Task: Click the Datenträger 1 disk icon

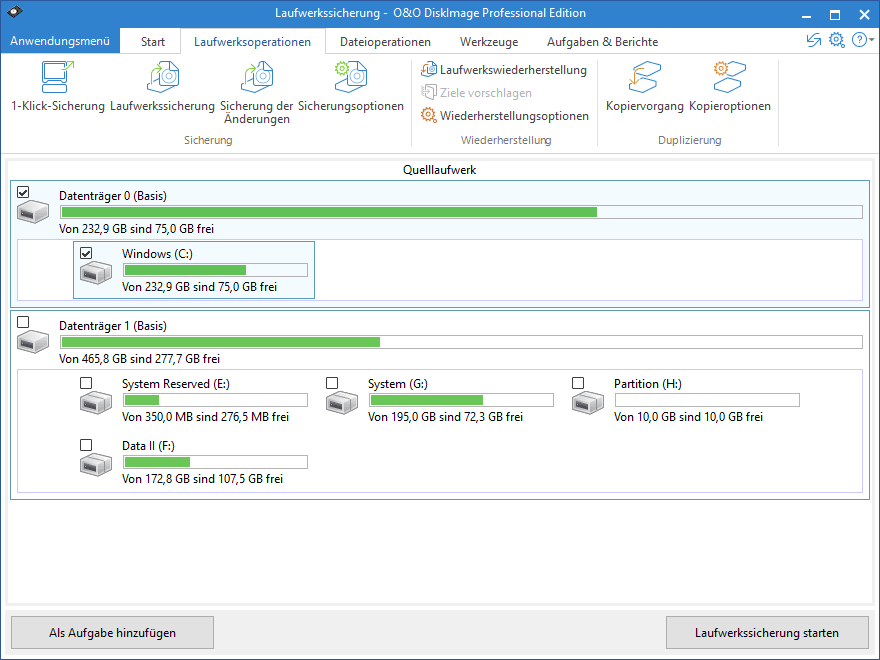Action: click(x=33, y=341)
